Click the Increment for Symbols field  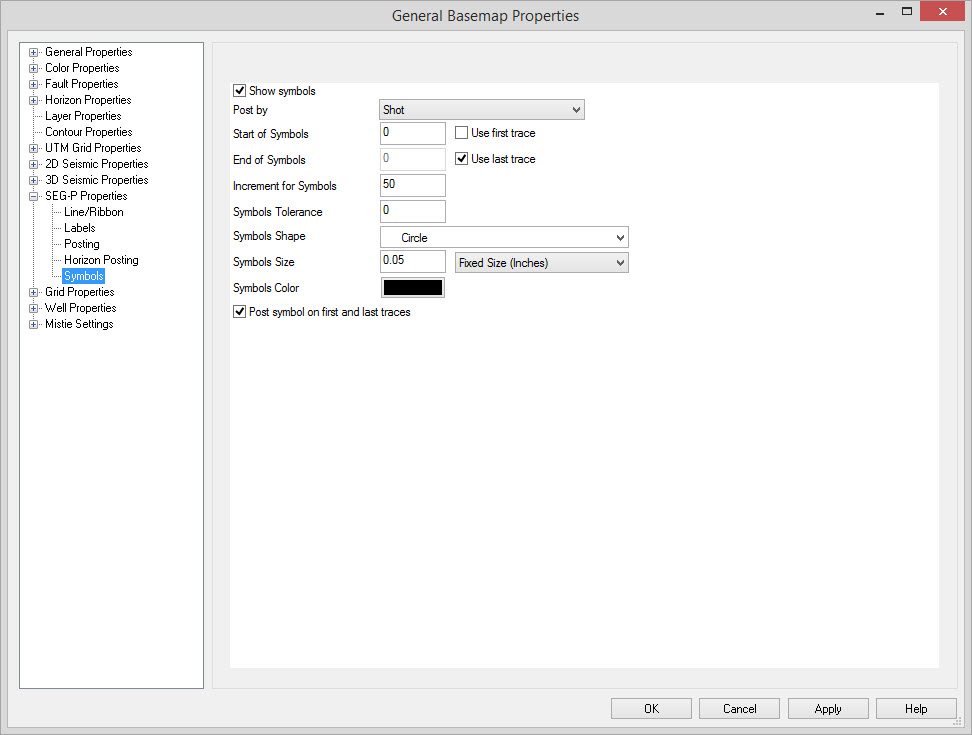tap(412, 185)
